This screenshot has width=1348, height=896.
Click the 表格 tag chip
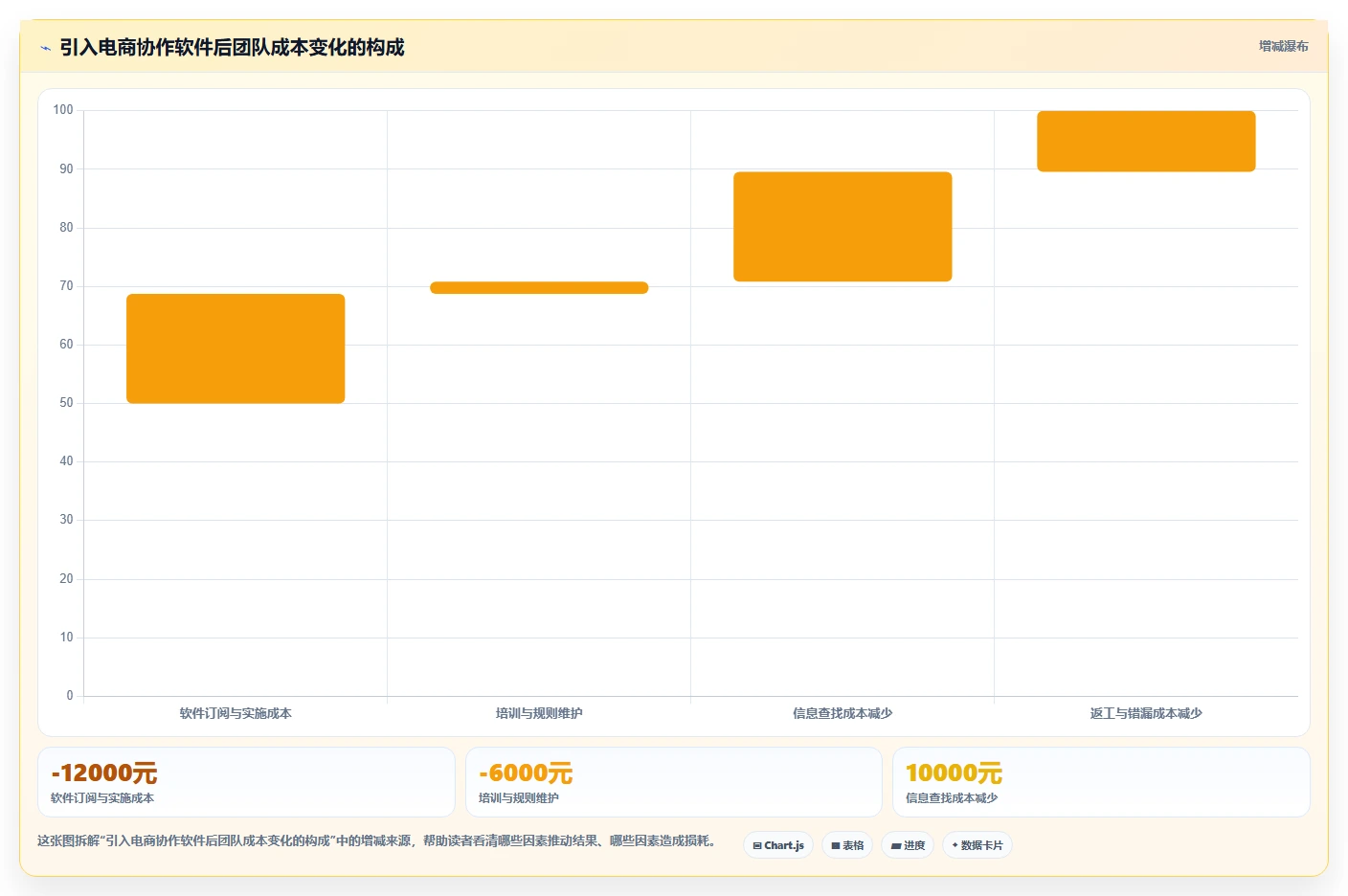pos(847,845)
